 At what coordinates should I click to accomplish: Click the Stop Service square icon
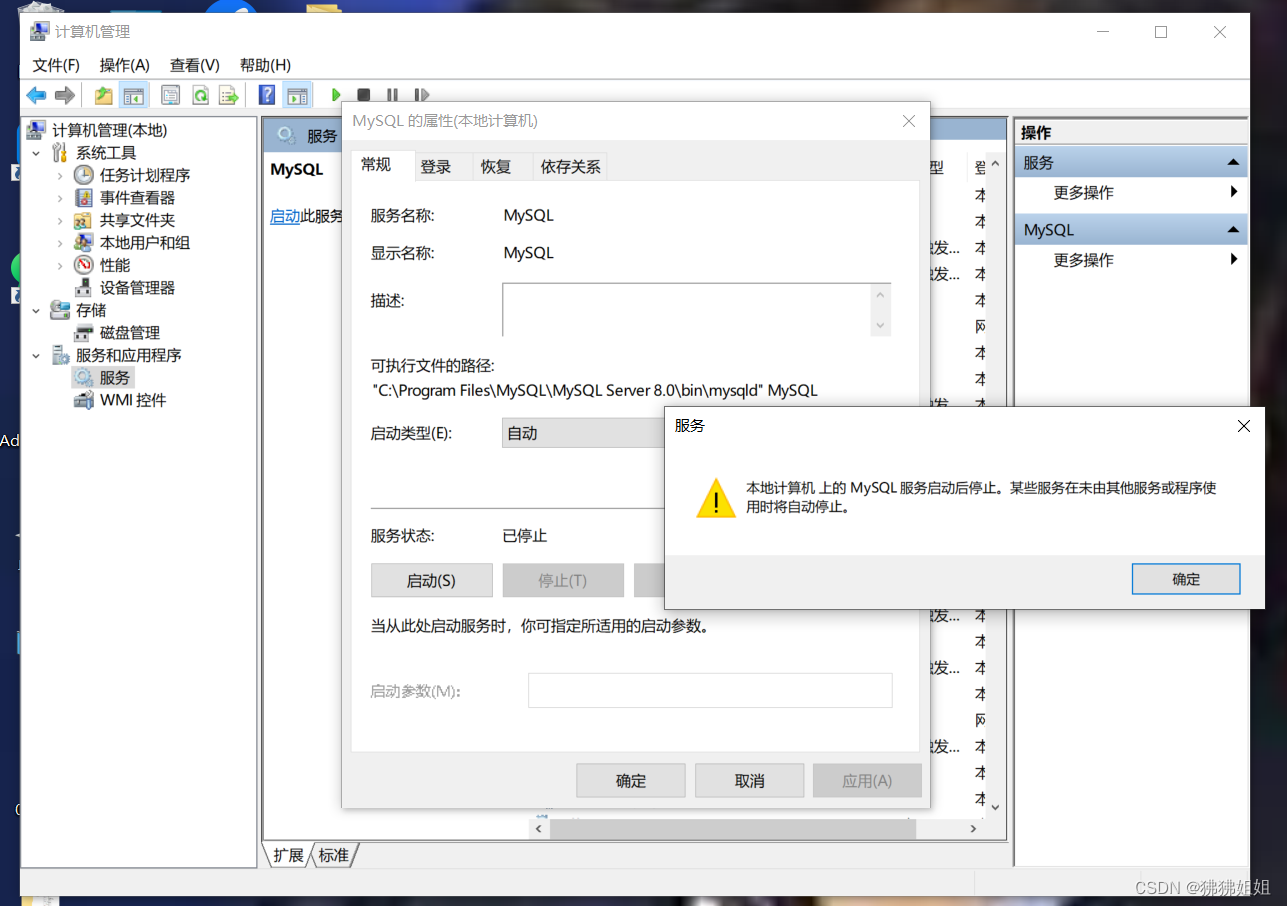pos(364,95)
